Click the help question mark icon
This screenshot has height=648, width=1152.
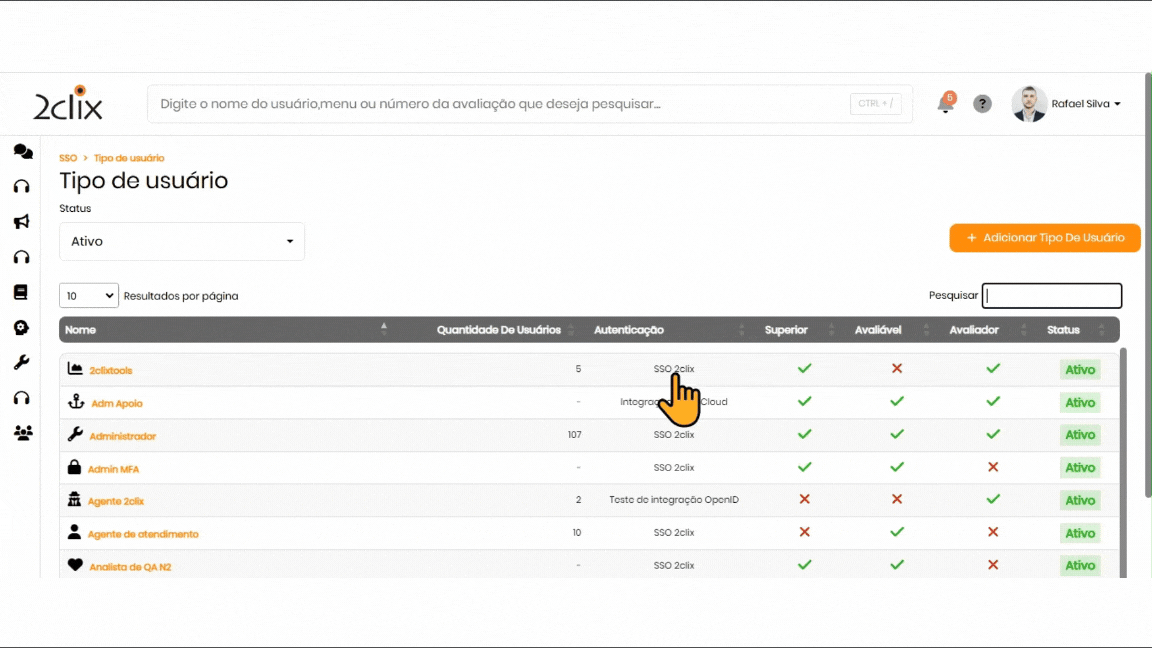[982, 104]
